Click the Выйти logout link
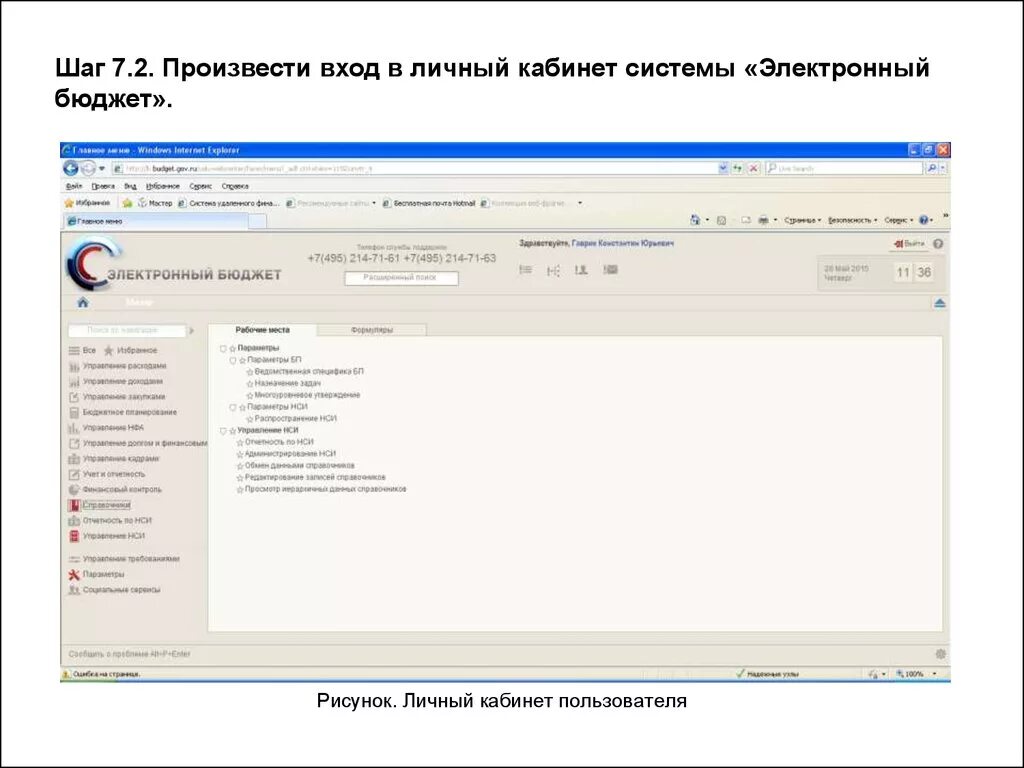 pyautogui.click(x=910, y=244)
